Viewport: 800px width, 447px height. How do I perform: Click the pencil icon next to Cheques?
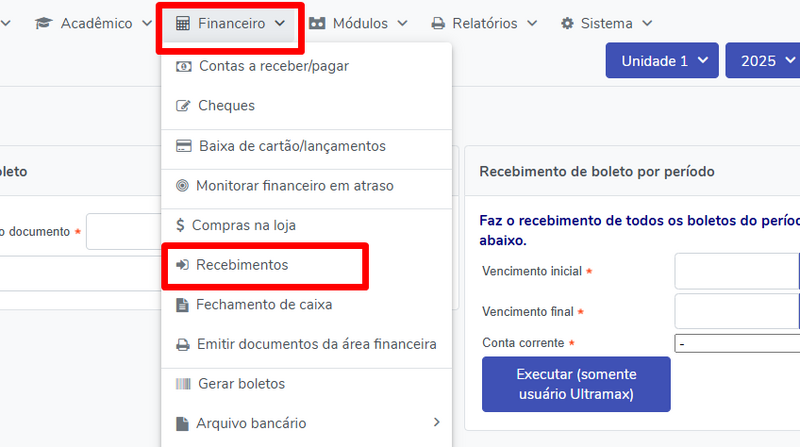183,106
